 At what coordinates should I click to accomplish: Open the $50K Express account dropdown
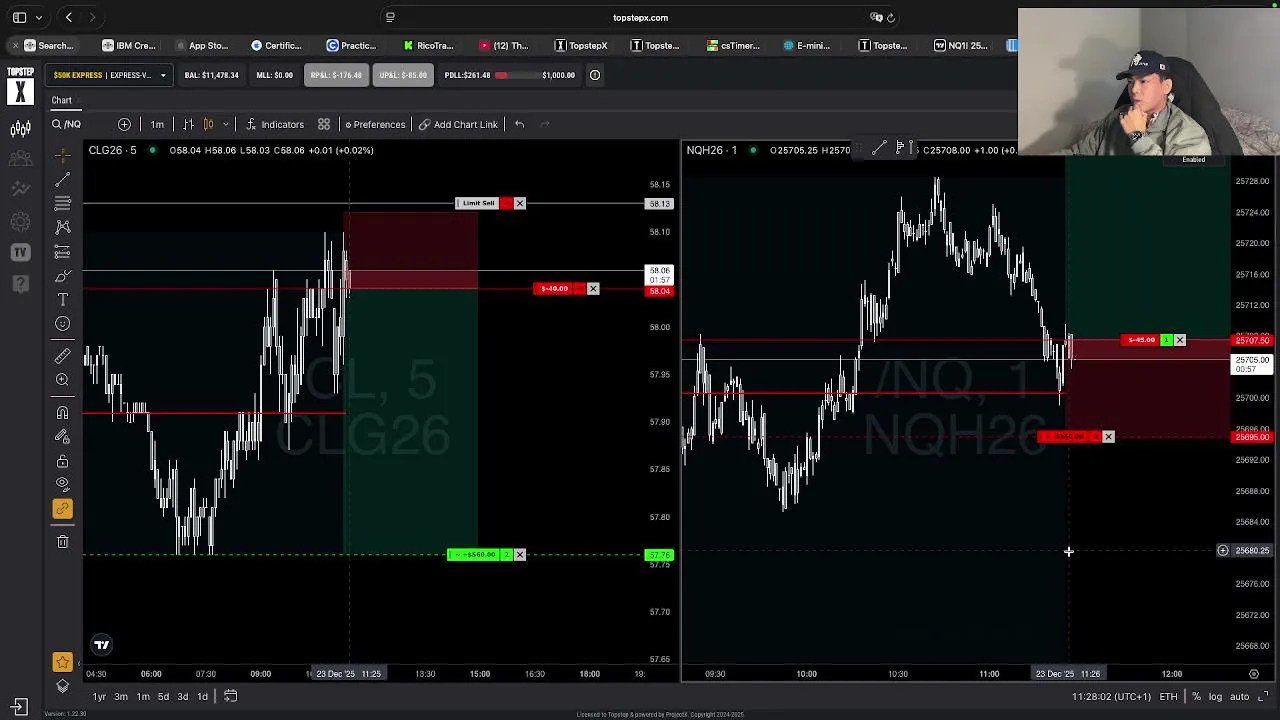point(110,75)
